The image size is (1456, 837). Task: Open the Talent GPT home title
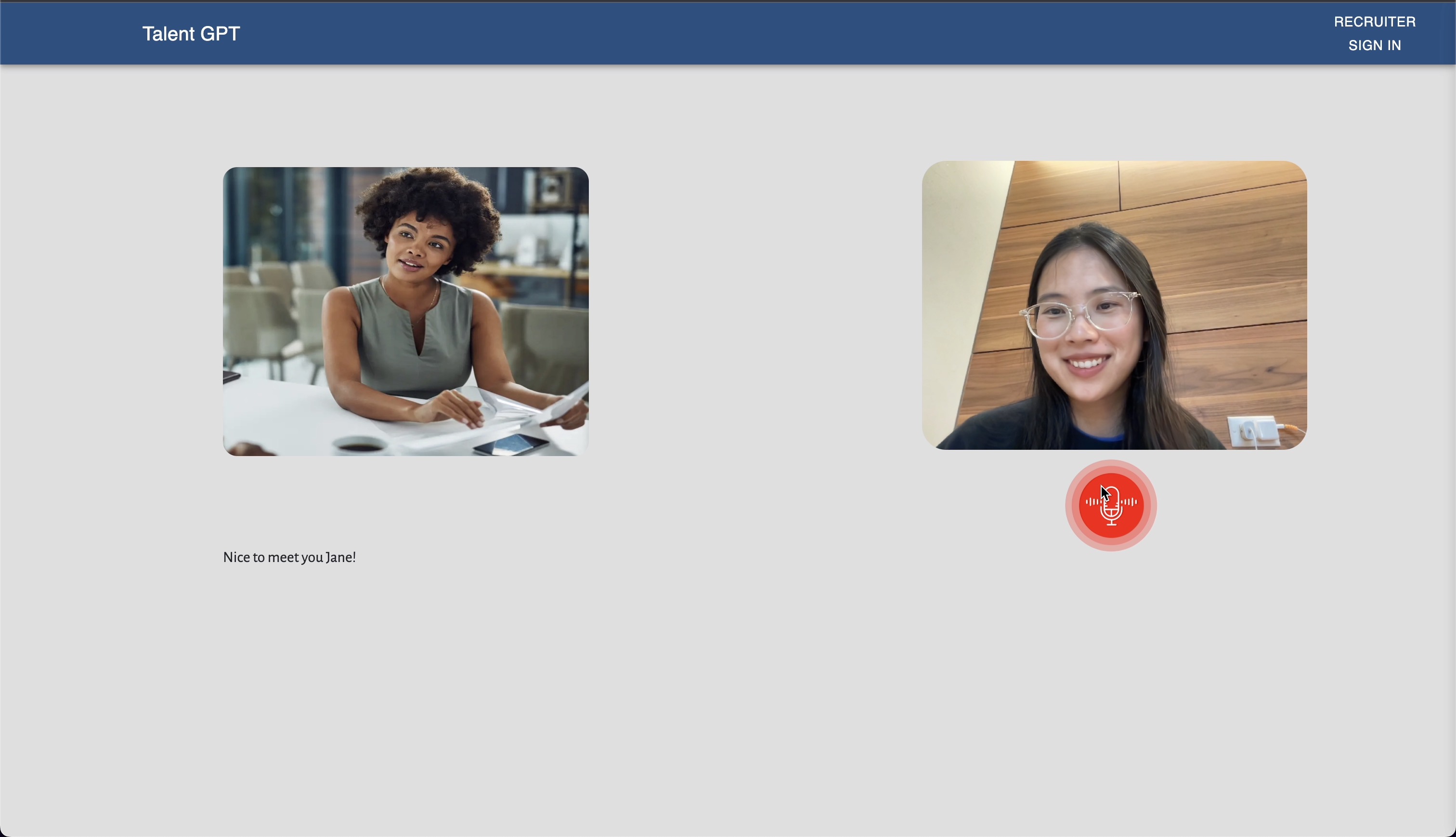(191, 34)
